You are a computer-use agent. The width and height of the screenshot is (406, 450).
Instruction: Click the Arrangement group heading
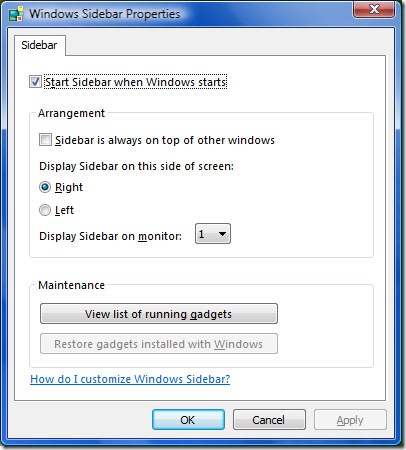coord(71,113)
